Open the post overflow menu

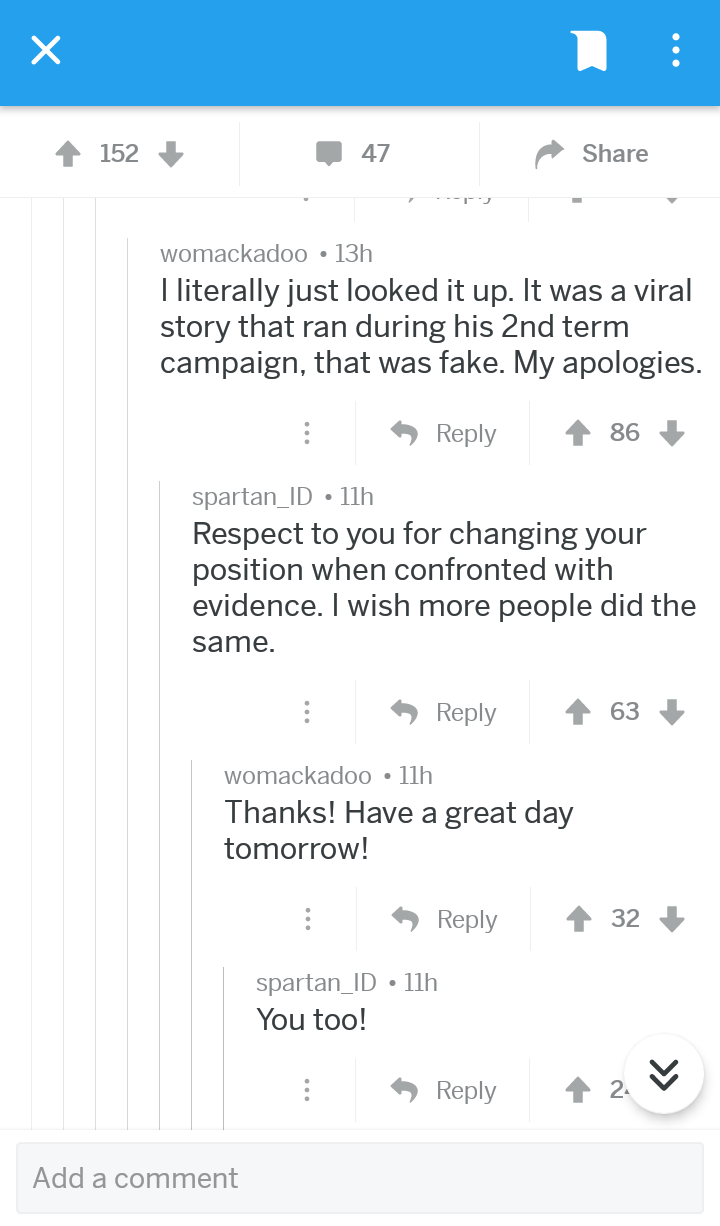(x=675, y=50)
